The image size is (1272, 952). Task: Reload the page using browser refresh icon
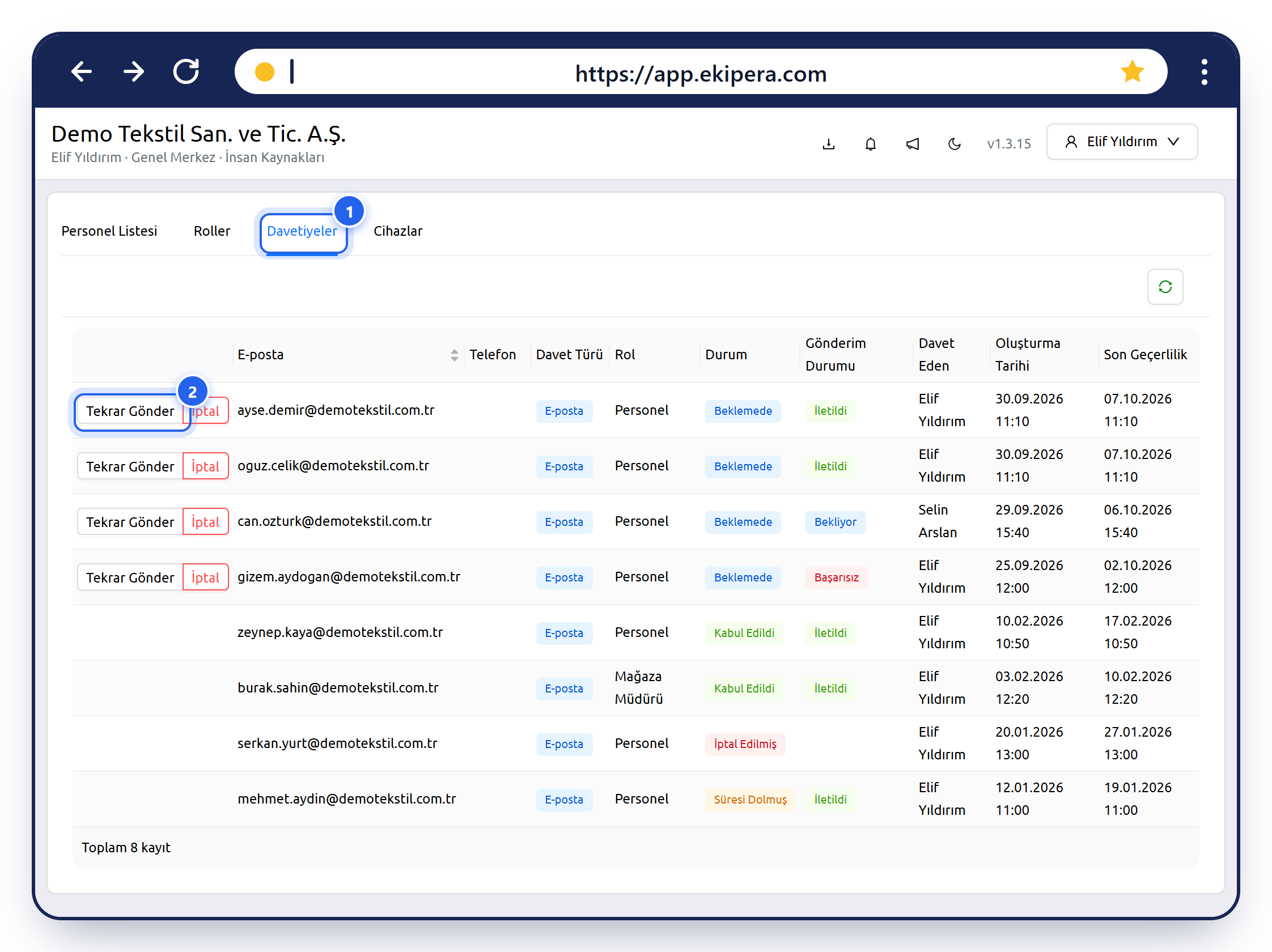tap(186, 72)
